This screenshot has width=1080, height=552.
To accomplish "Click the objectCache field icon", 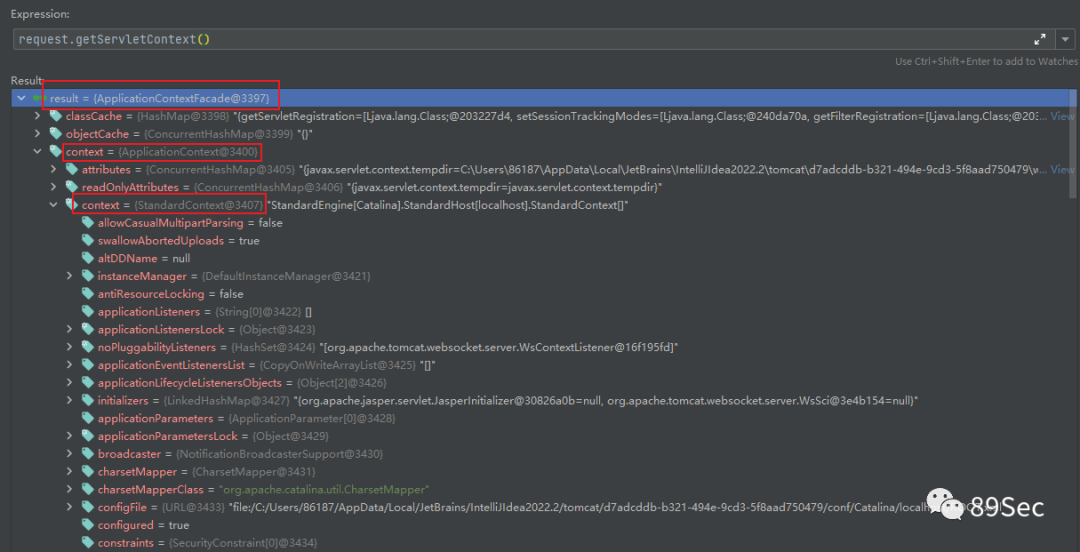I will point(55,134).
